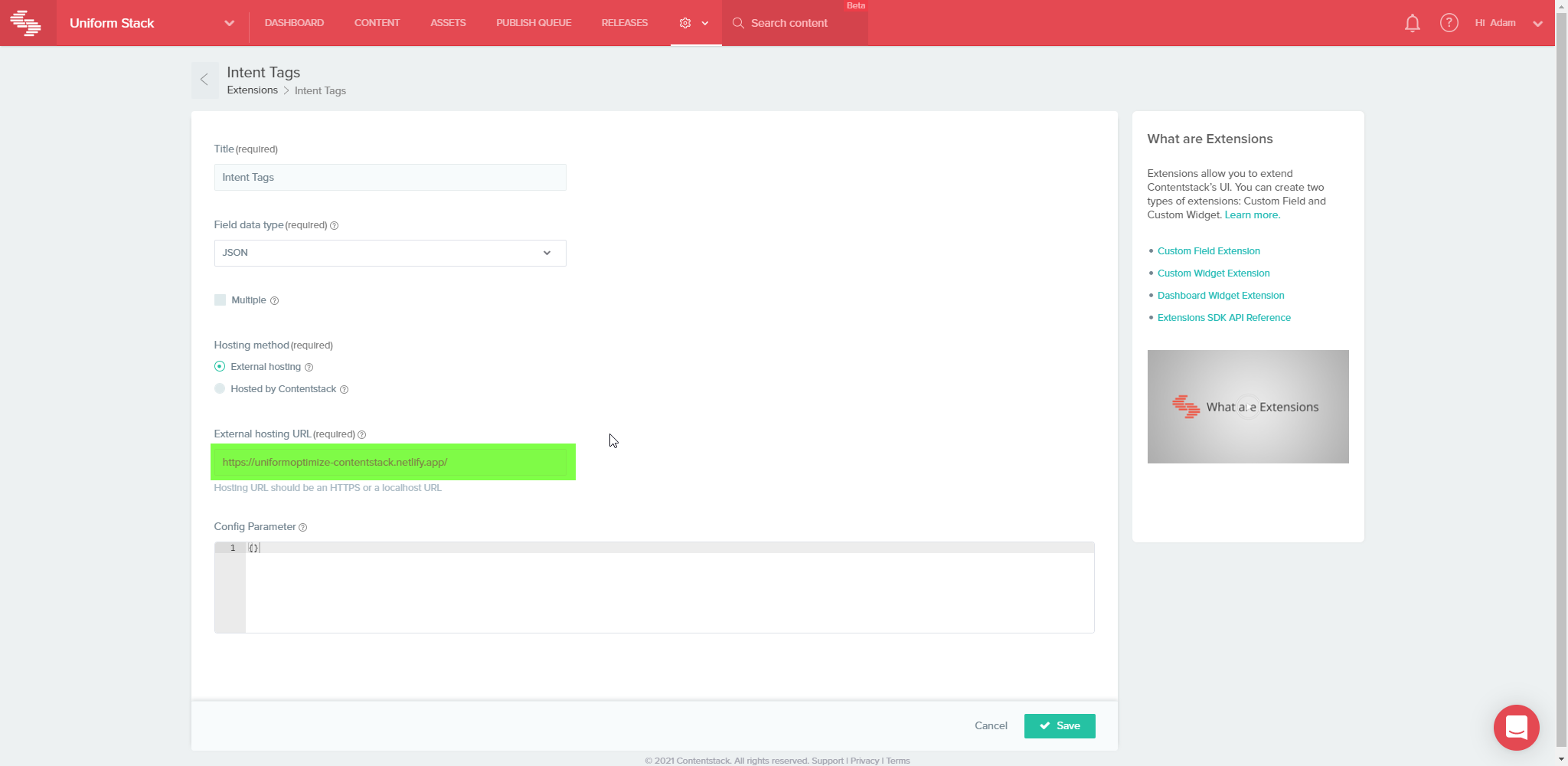Enable the Multiple checkbox

coord(220,300)
